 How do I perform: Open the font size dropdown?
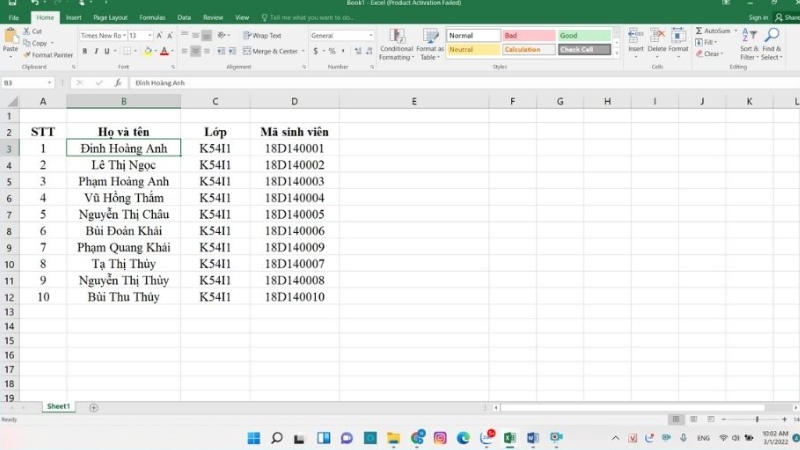pos(149,36)
